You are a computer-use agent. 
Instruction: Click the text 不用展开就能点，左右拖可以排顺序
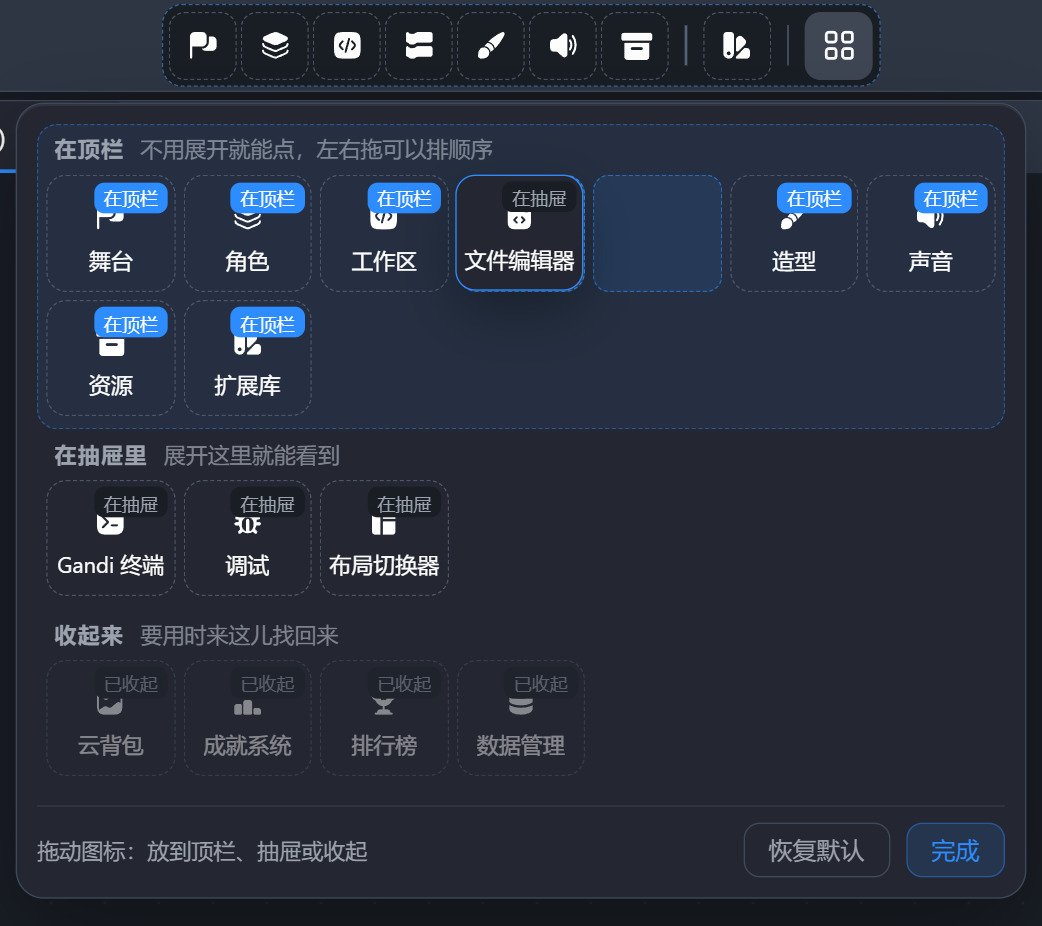pos(316,150)
